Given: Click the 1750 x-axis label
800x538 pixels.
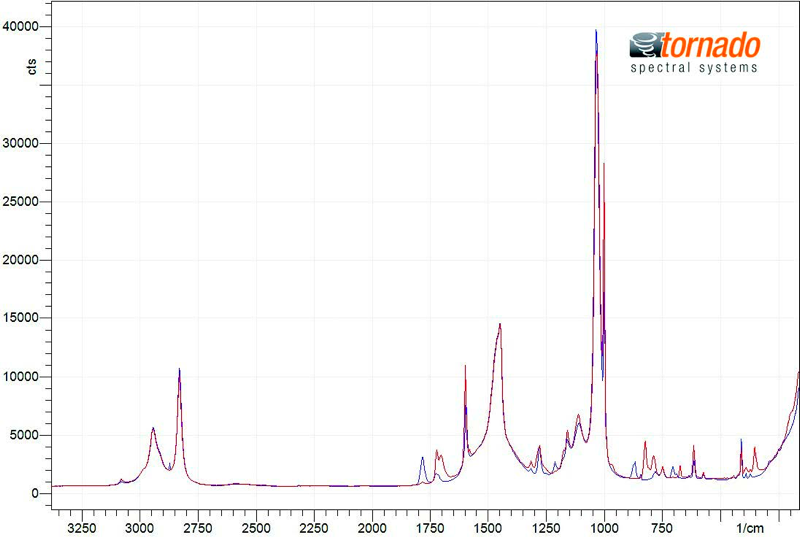Looking at the screenshot, I should point(430,528).
